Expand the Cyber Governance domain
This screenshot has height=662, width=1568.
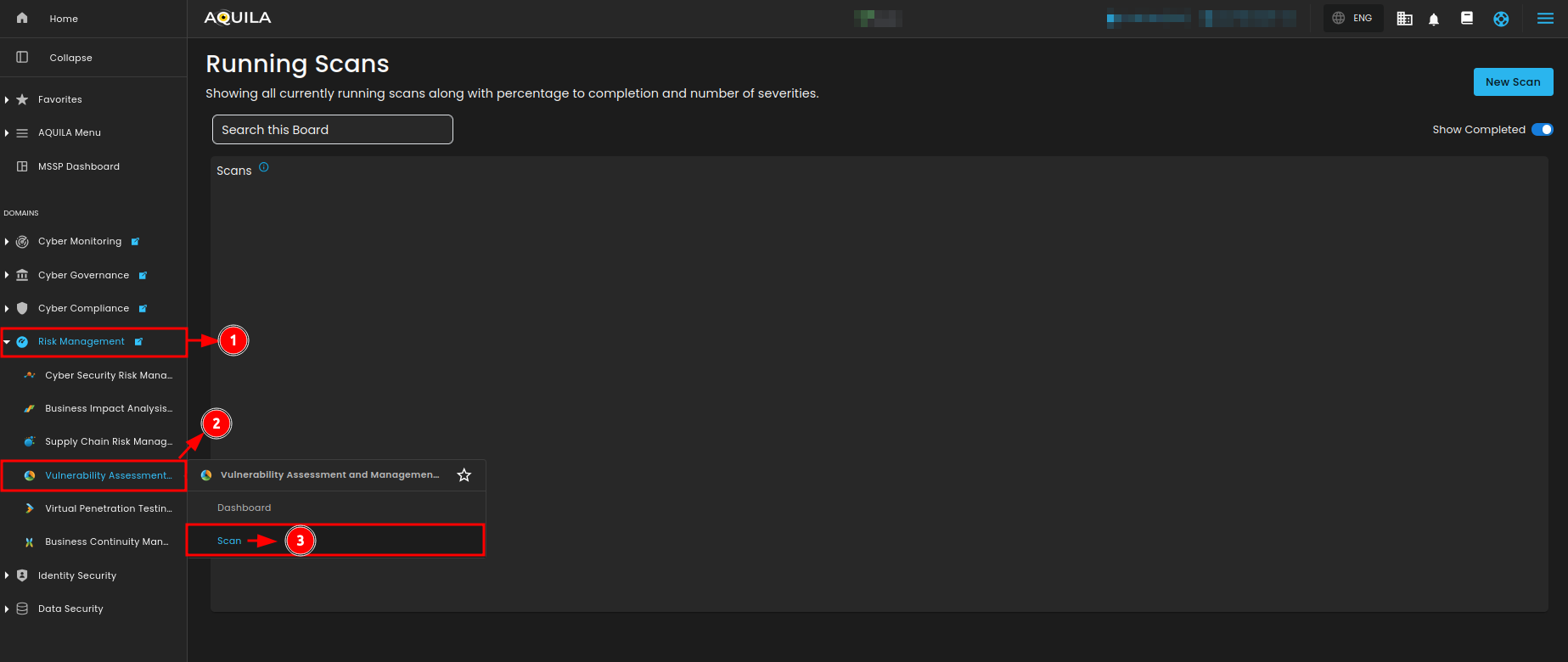point(7,275)
